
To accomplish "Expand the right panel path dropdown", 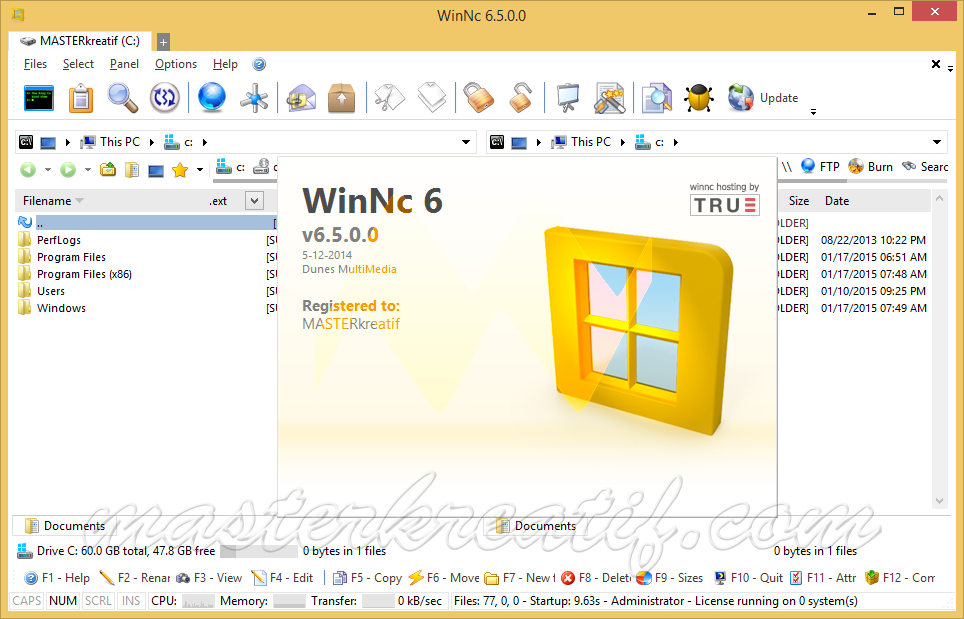I will (937, 143).
